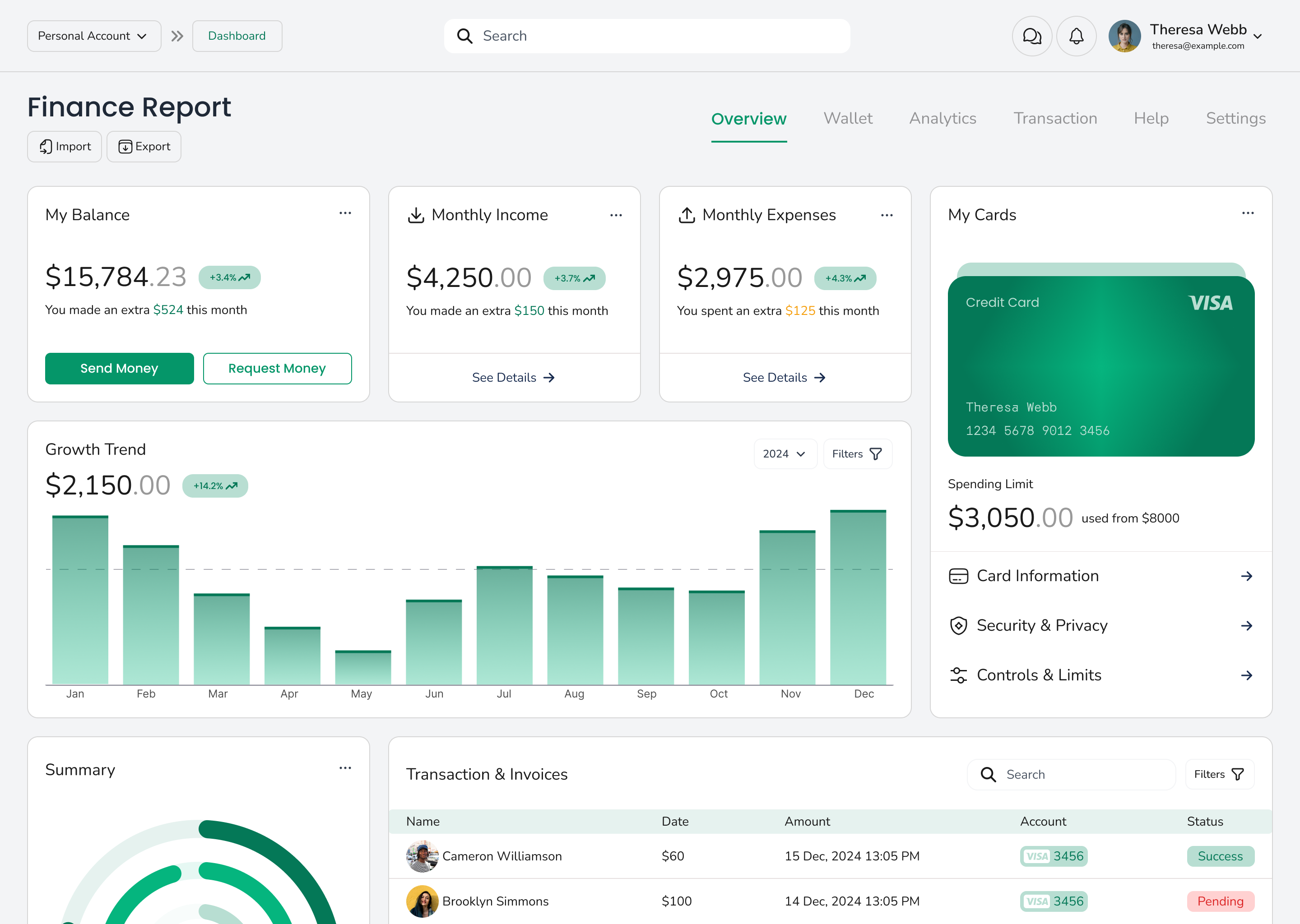Click the Send Money button
The height and width of the screenshot is (924, 1300).
[120, 368]
